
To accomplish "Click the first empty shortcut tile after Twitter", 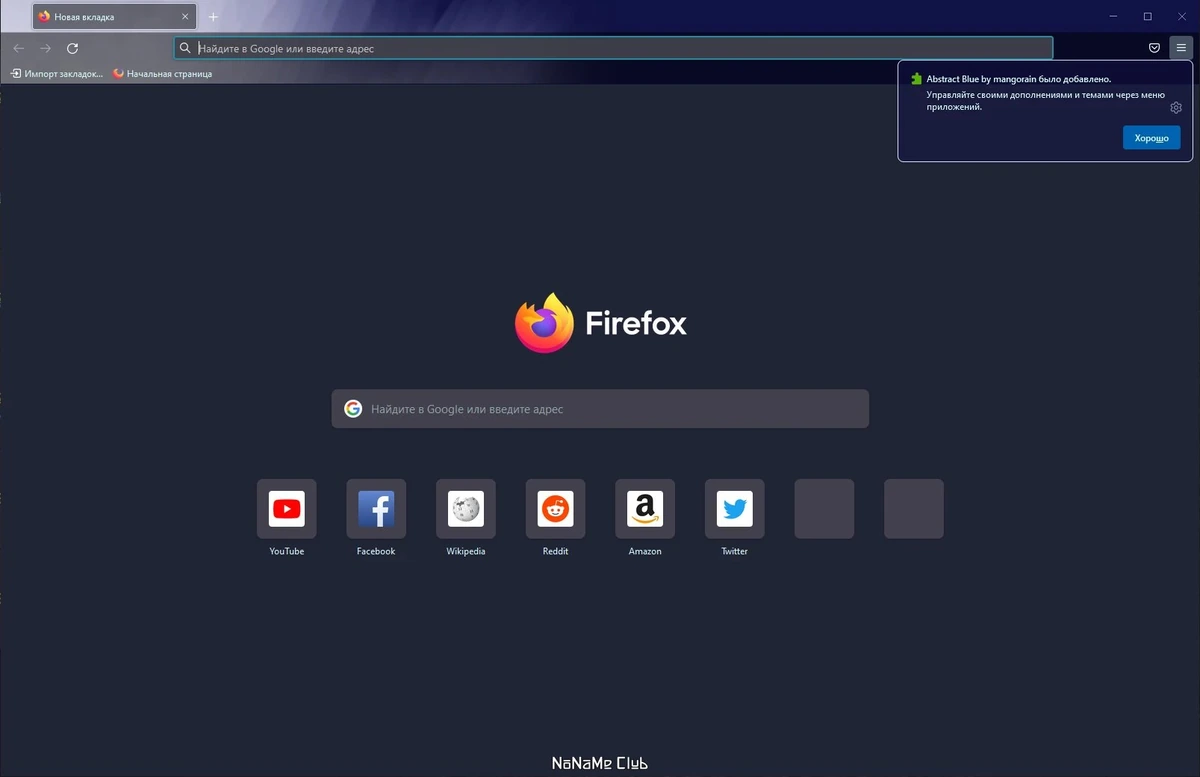I will pyautogui.click(x=824, y=509).
